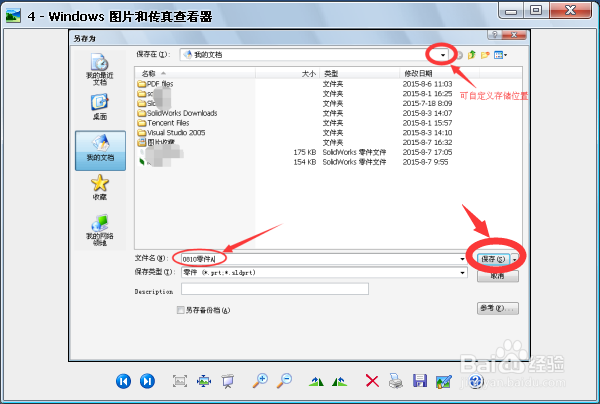
Task: Expand 文件名 dropdown arrow
Action: (462, 259)
